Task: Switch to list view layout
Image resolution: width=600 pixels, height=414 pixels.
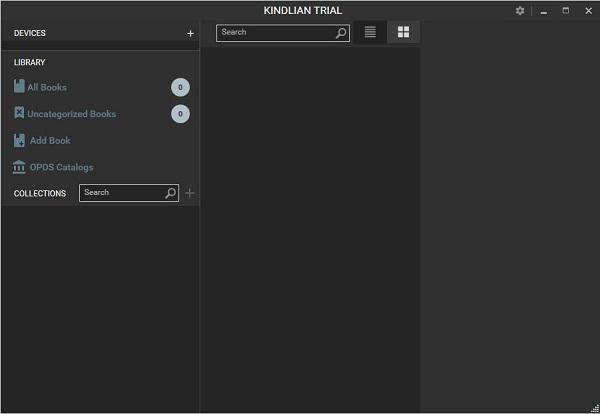Action: coord(370,32)
